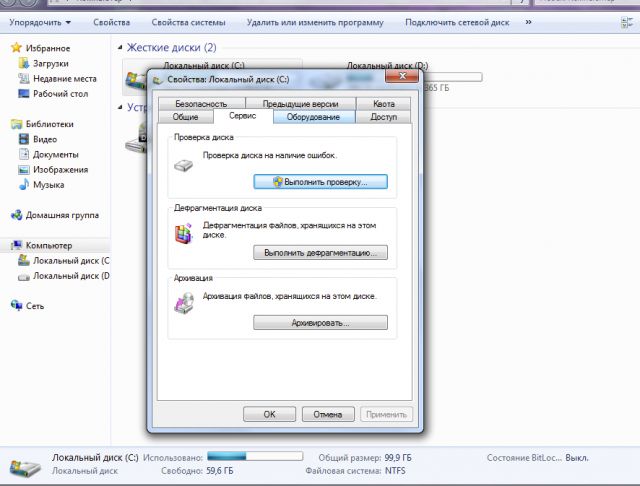
Task: Select Домашняя группа label in navigation
Action: pyautogui.click(x=62, y=215)
